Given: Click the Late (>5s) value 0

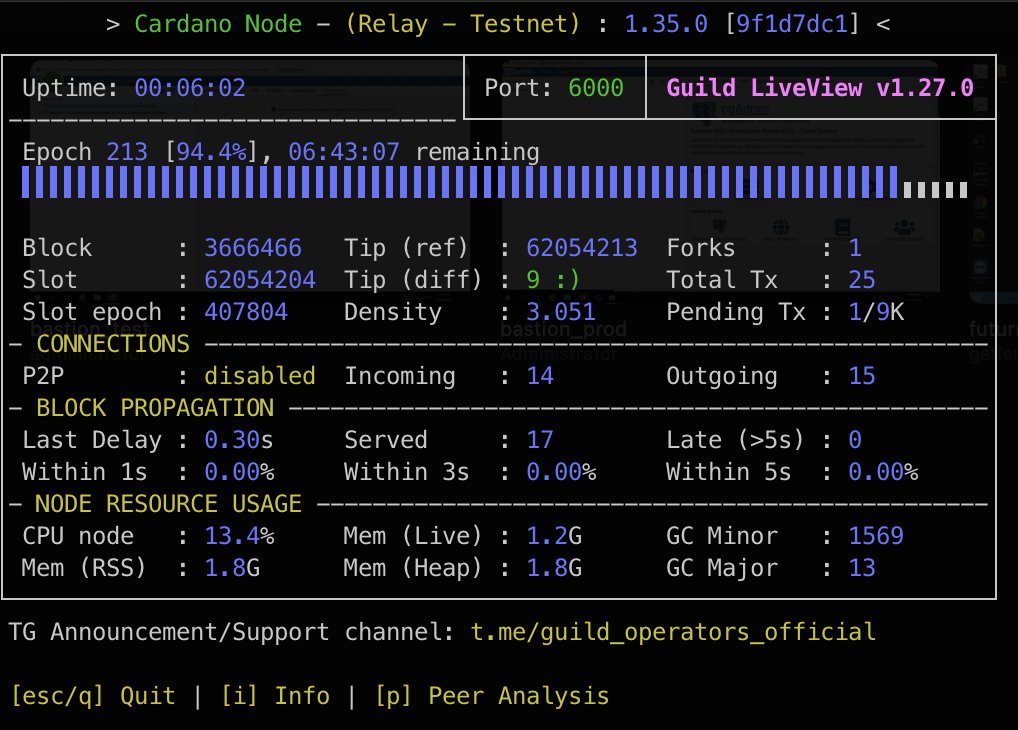Looking at the screenshot, I should [x=855, y=440].
